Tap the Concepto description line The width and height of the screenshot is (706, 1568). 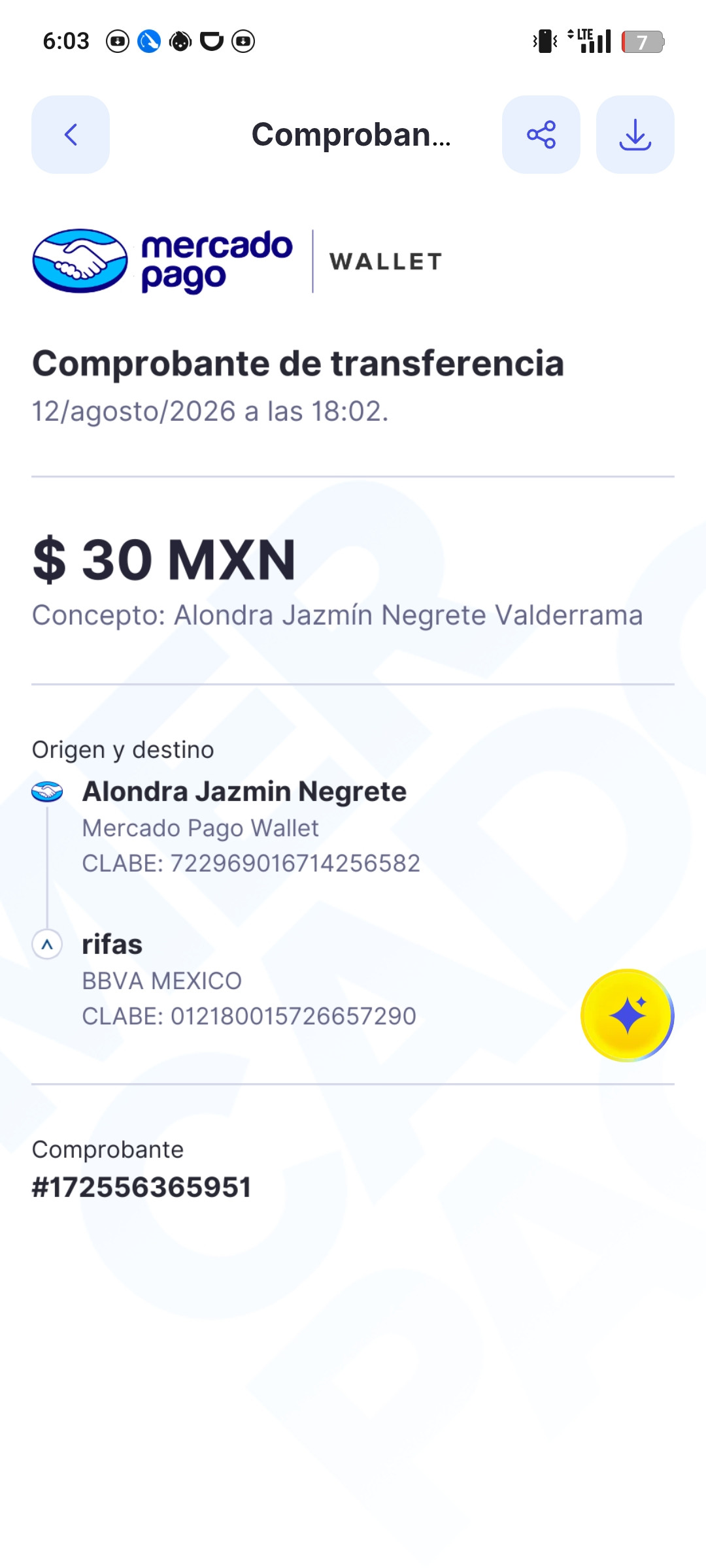pos(337,615)
